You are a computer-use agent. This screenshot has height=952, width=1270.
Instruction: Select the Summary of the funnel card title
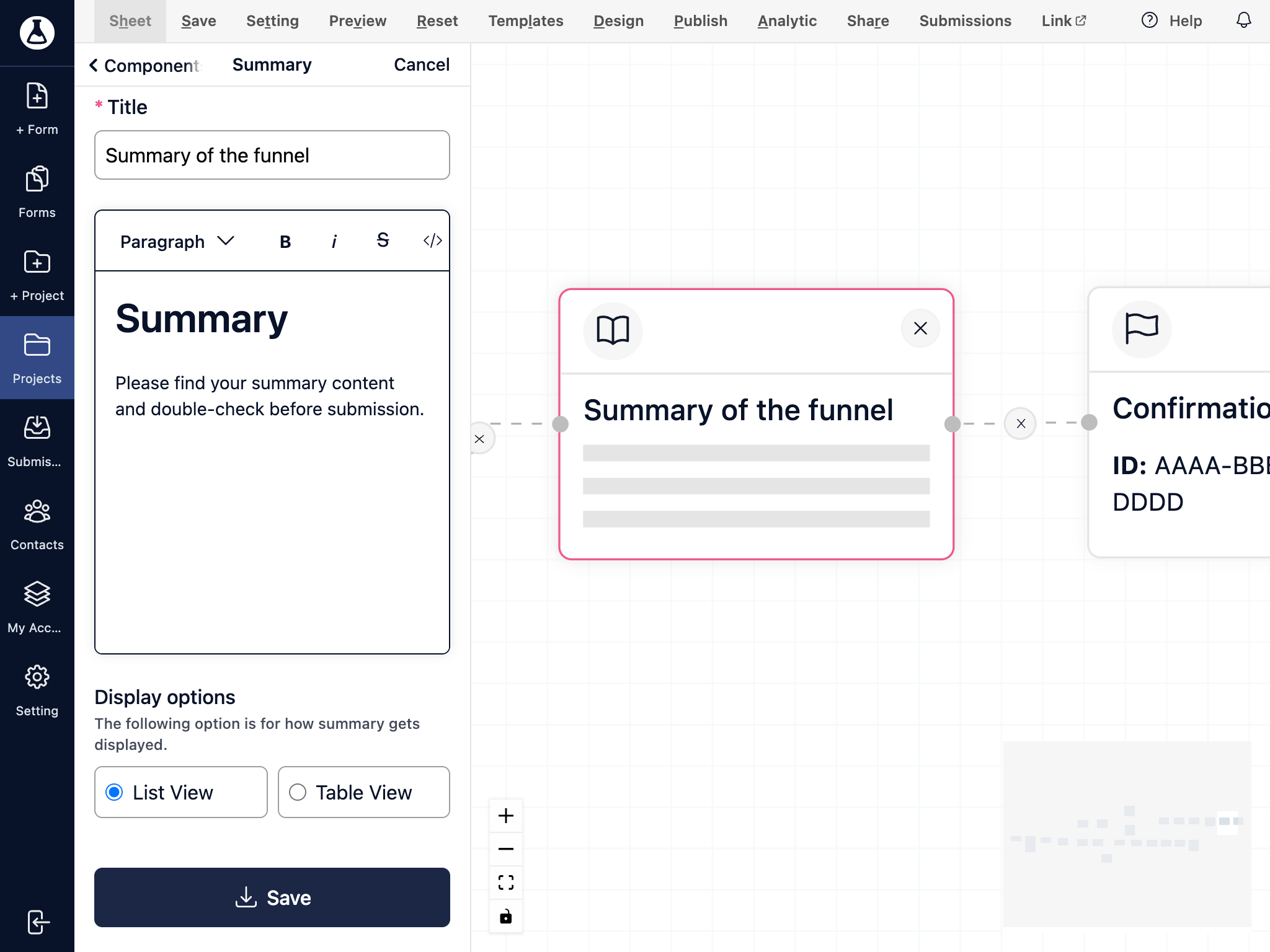point(739,410)
